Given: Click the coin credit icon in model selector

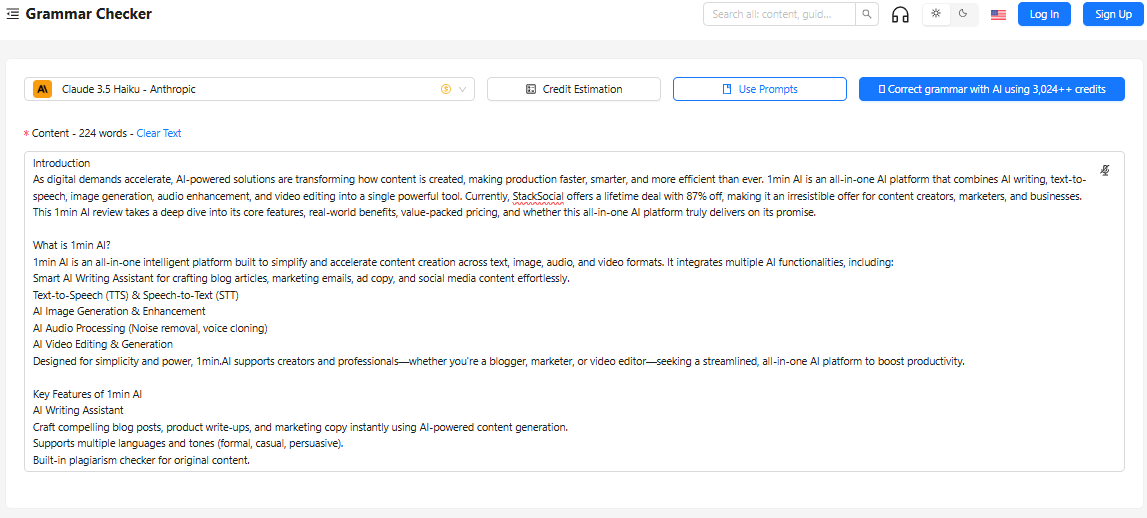Looking at the screenshot, I should (445, 89).
